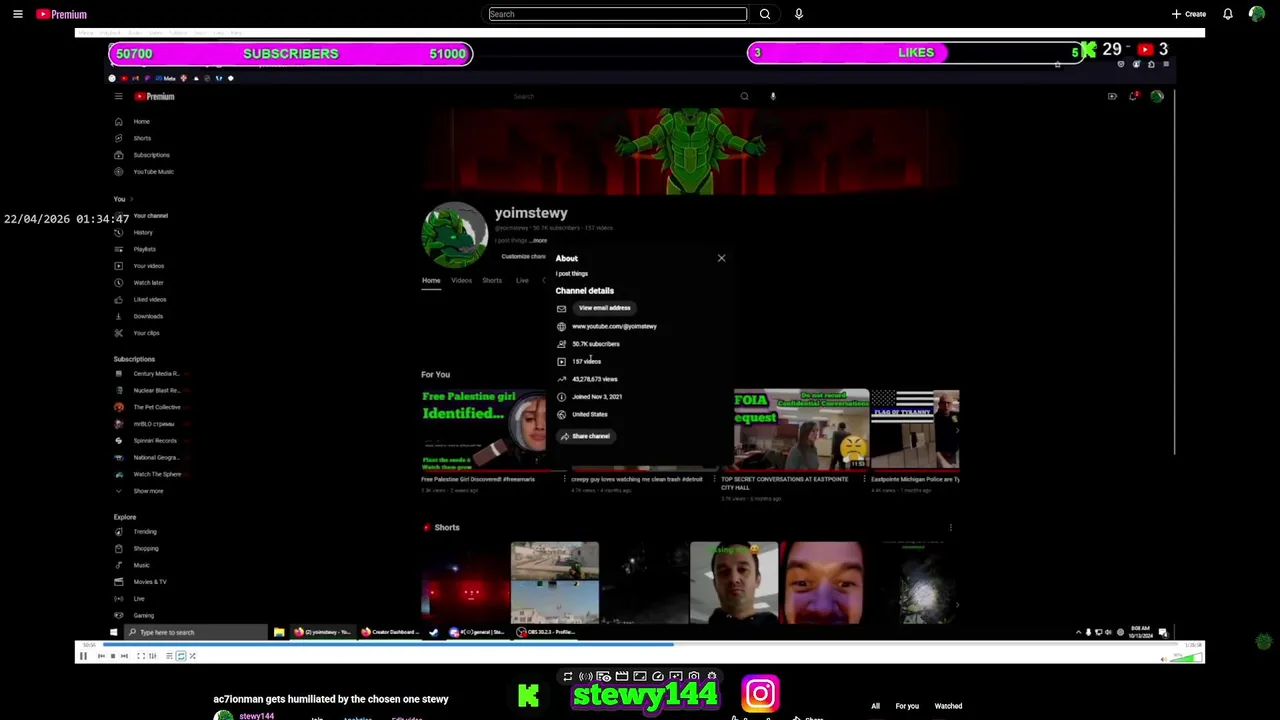This screenshot has width=1280, height=720.
Task: Open stewy144 channel name below video
Action: tap(257, 716)
